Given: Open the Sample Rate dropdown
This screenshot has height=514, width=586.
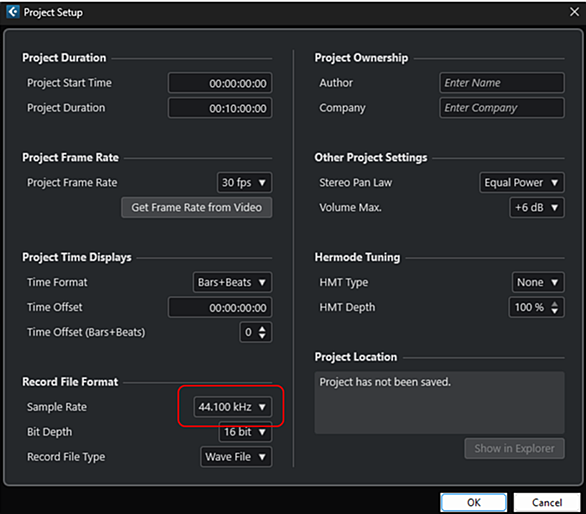Looking at the screenshot, I should tap(232, 407).
